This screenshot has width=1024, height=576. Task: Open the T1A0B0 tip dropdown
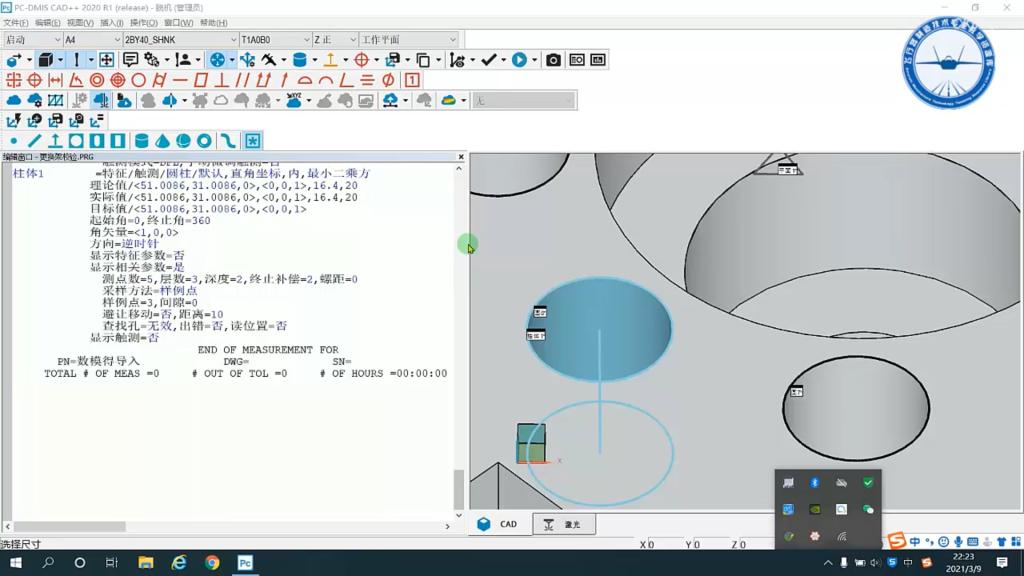[276, 40]
